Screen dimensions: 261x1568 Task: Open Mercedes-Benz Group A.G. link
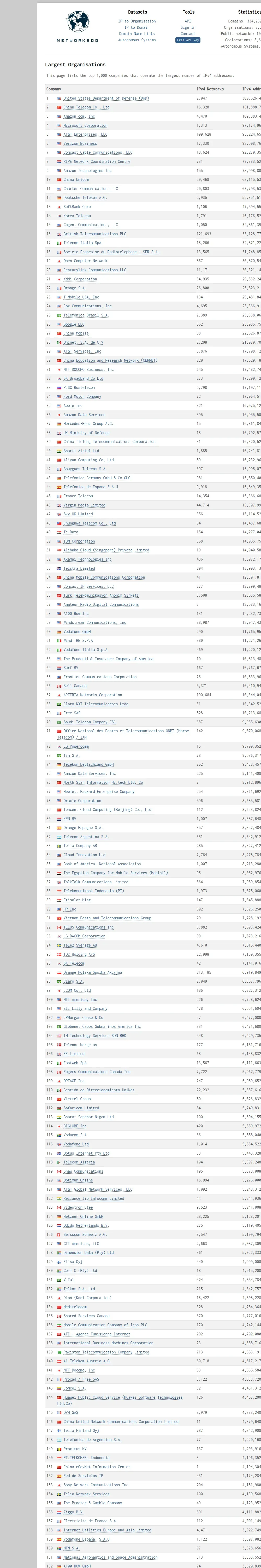click(x=88, y=424)
